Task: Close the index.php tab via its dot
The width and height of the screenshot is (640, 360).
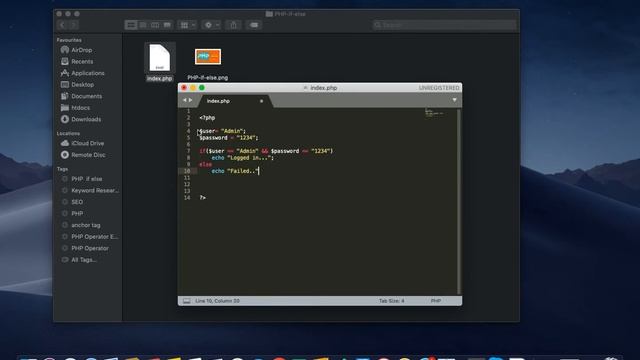Action: pyautogui.click(x=261, y=101)
